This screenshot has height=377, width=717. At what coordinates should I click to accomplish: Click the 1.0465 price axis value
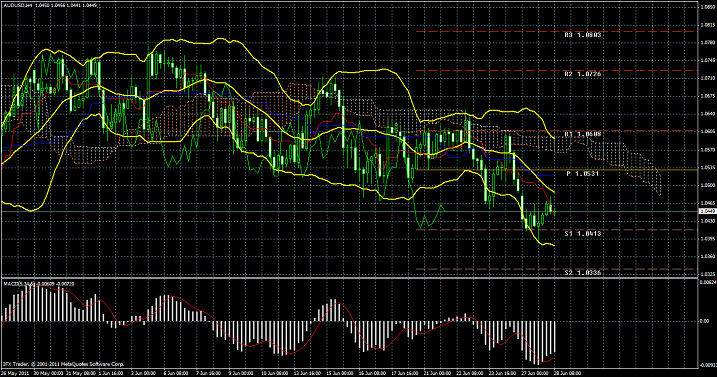click(707, 203)
